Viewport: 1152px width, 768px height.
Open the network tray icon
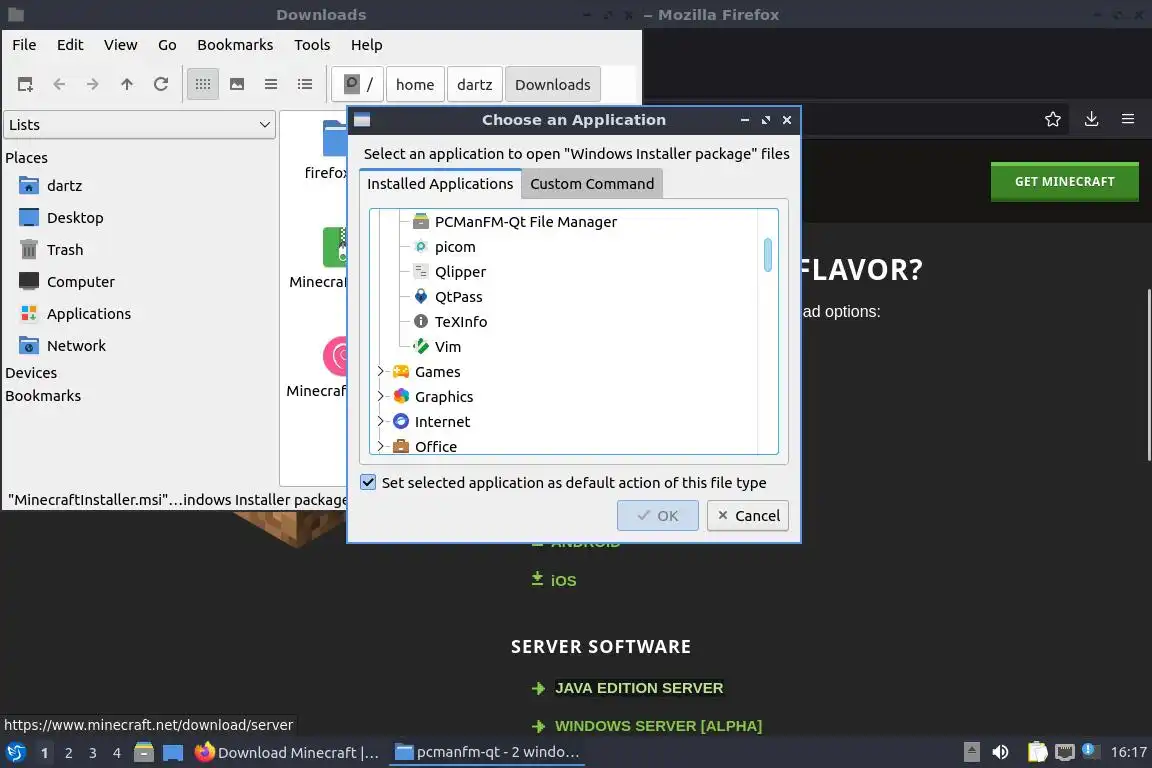(x=1065, y=753)
